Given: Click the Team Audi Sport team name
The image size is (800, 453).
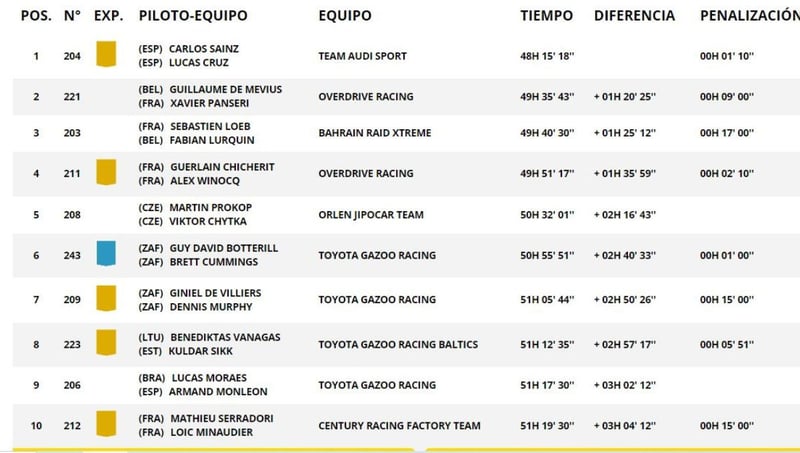Looking at the screenshot, I should [x=362, y=56].
